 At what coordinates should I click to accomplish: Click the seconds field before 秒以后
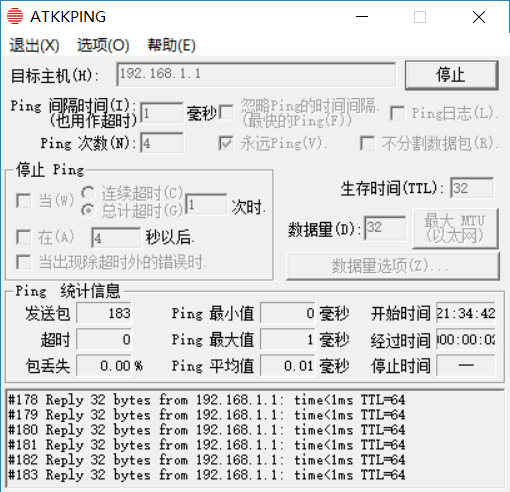[x=116, y=238]
